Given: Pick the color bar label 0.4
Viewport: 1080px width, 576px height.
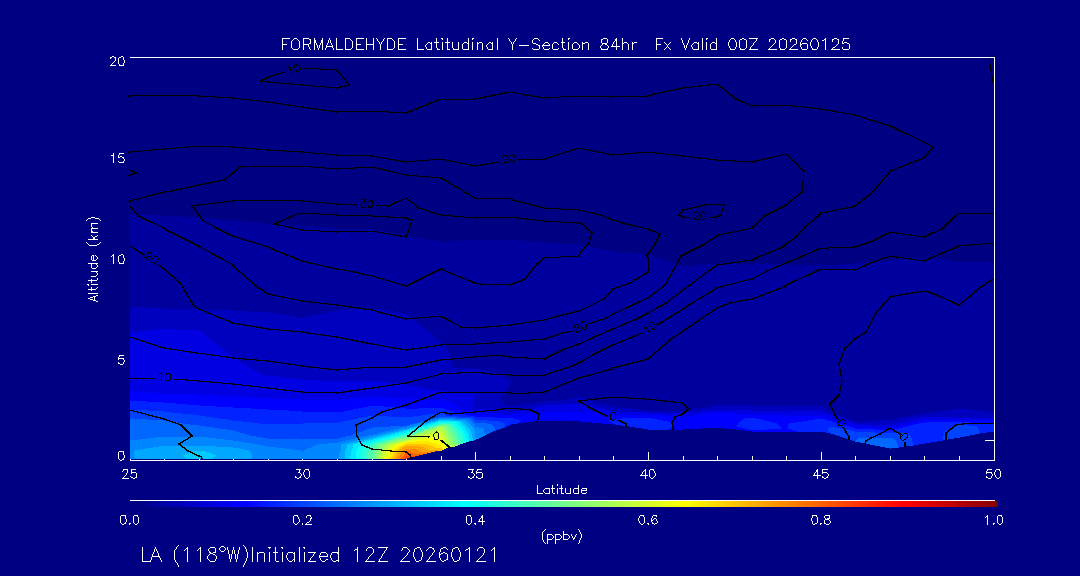Looking at the screenshot, I should click(x=475, y=521).
